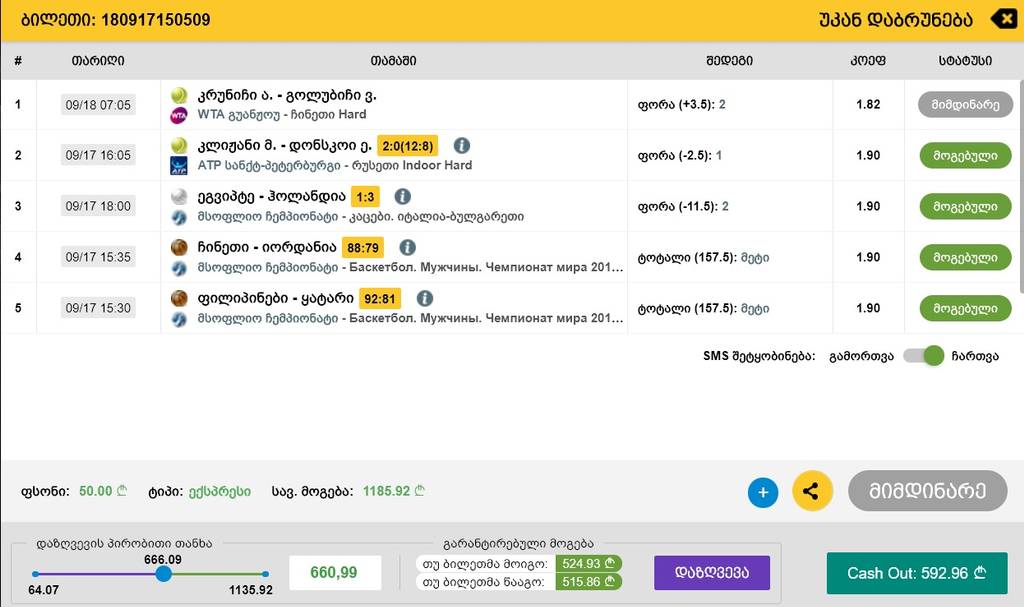Screen dimensions: 1024x607
Task: Click the tennis ball icon for კლიჟანი match
Action: pyautogui.click(x=179, y=145)
